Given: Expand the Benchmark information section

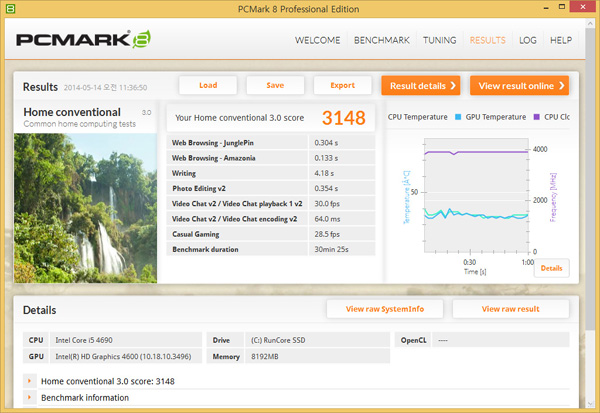Looking at the screenshot, I should click(x=31, y=397).
